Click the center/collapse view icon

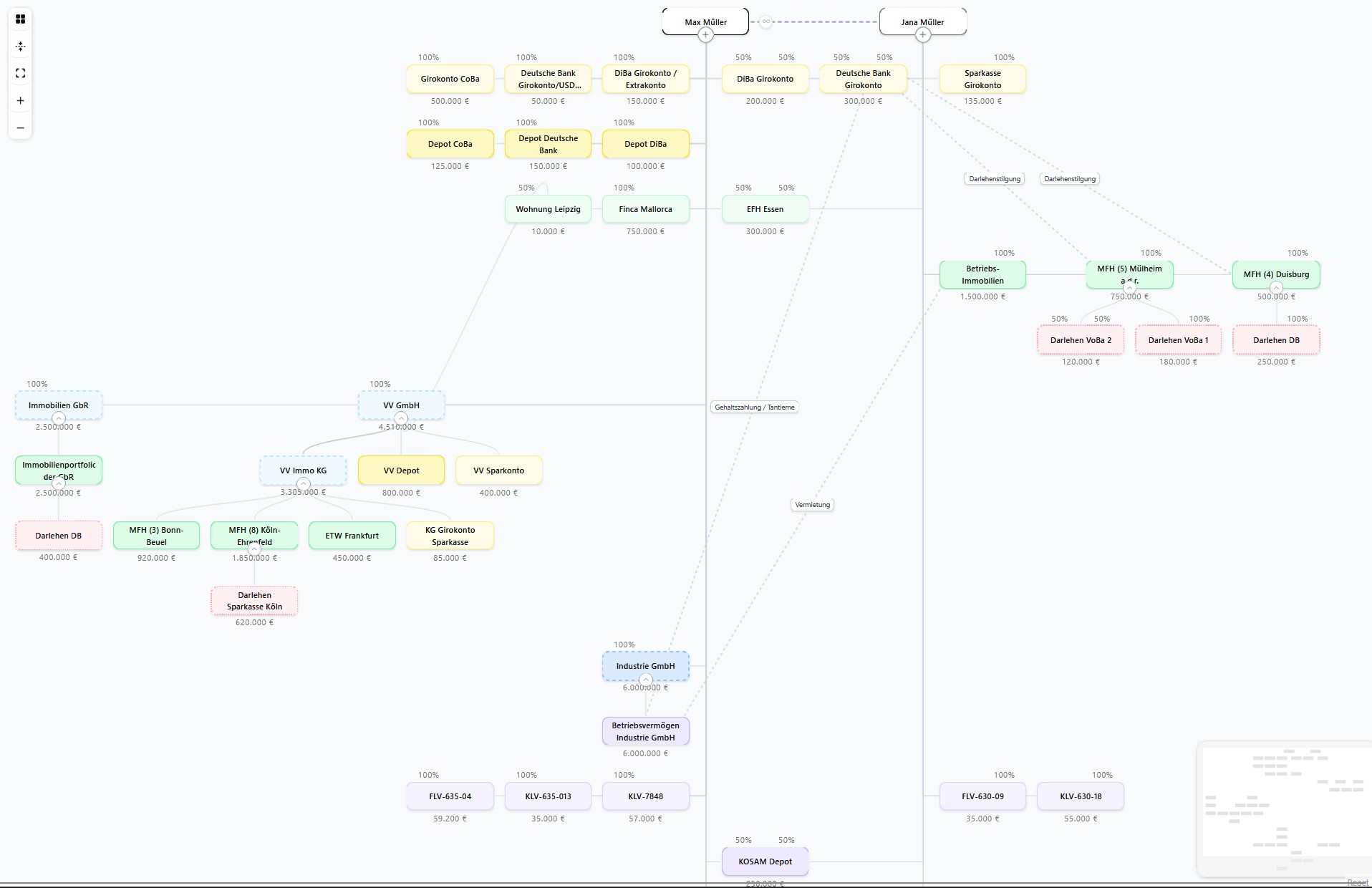click(x=20, y=47)
